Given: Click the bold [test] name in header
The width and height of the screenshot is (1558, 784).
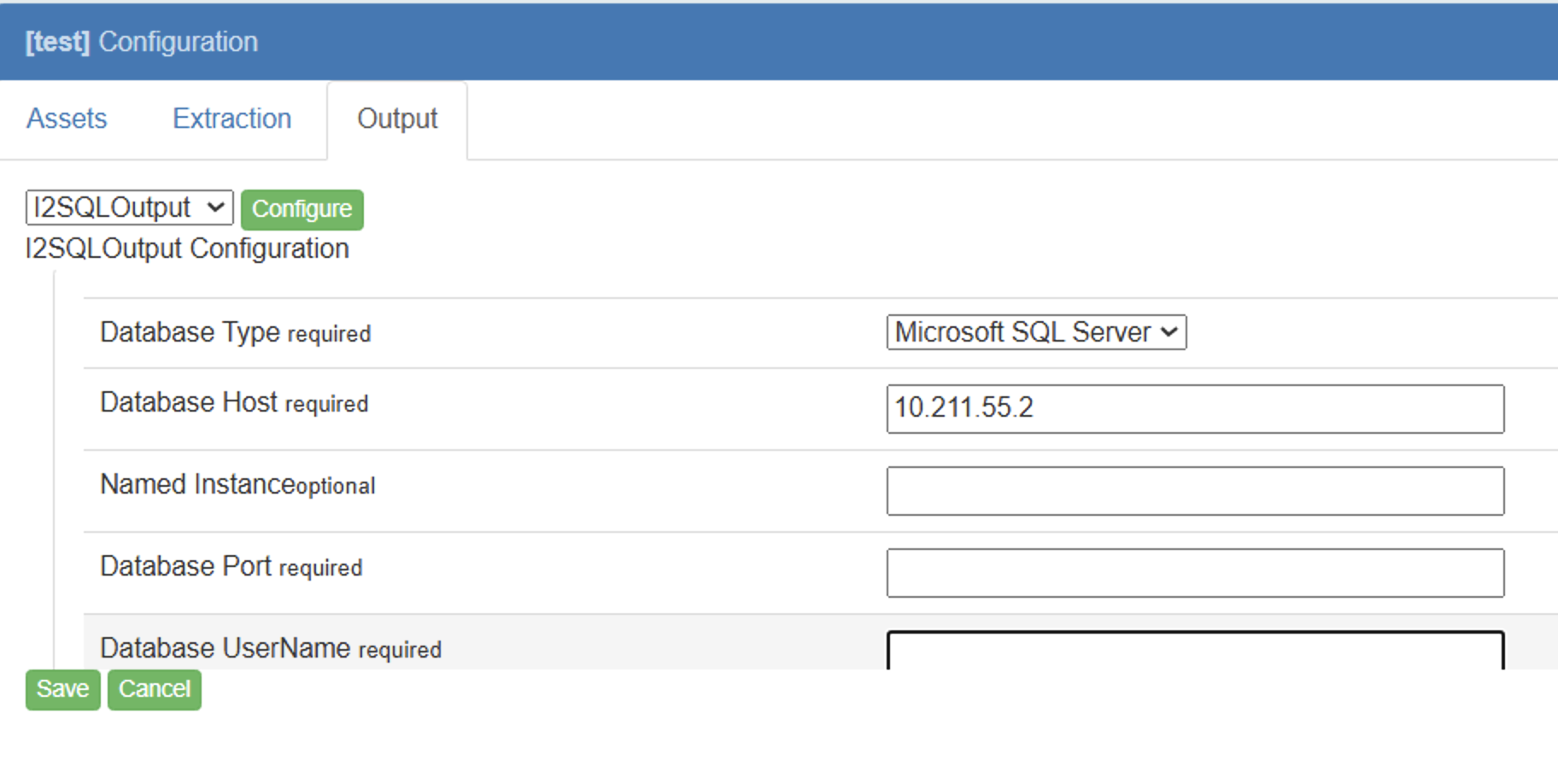Looking at the screenshot, I should tap(57, 42).
